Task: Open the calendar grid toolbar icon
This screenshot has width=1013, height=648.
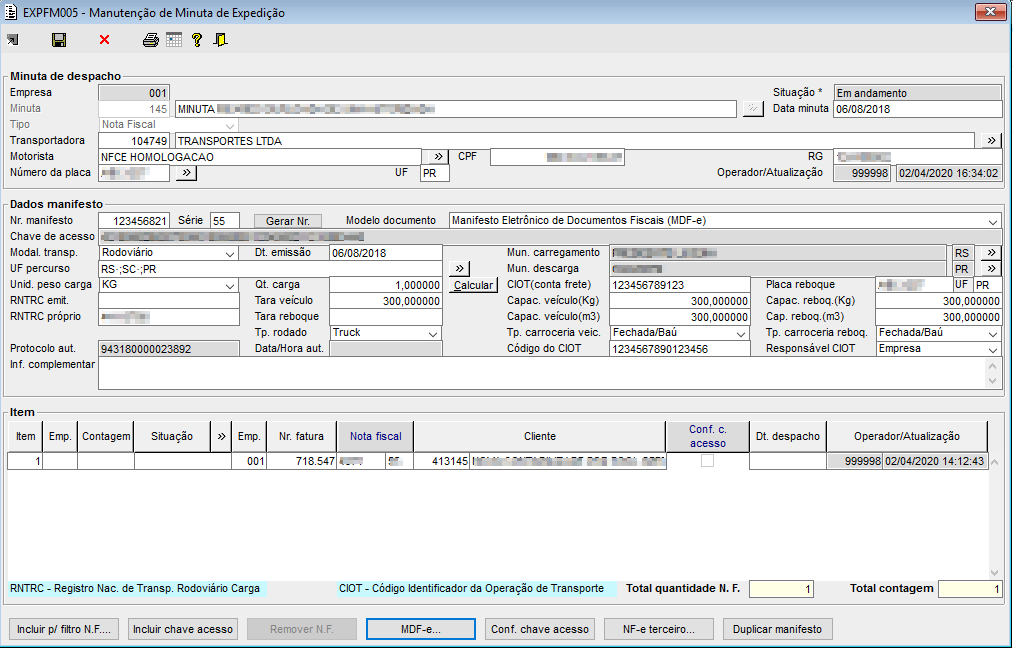Action: pyautogui.click(x=174, y=40)
